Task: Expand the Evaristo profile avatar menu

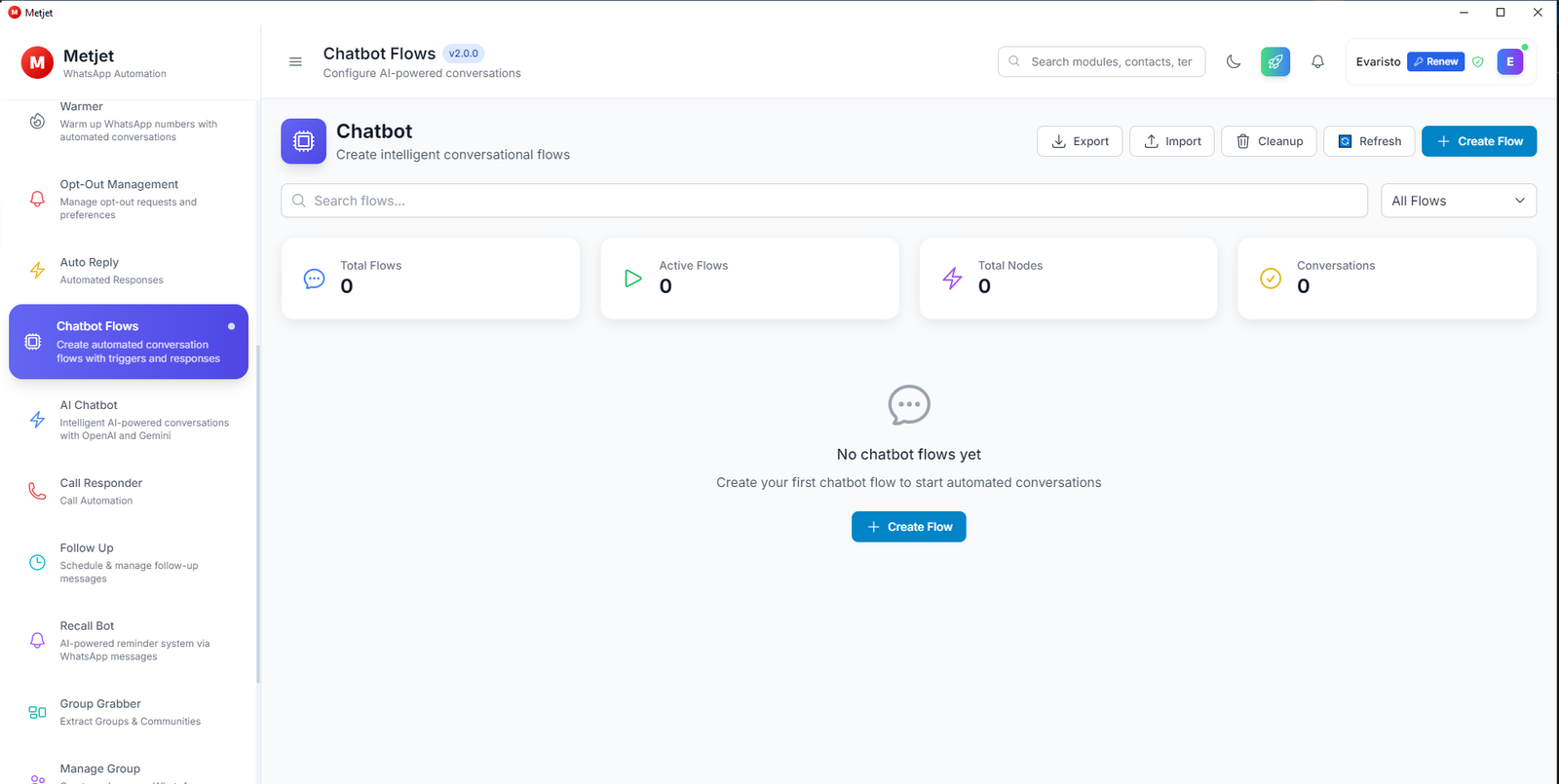Action: coord(1509,61)
